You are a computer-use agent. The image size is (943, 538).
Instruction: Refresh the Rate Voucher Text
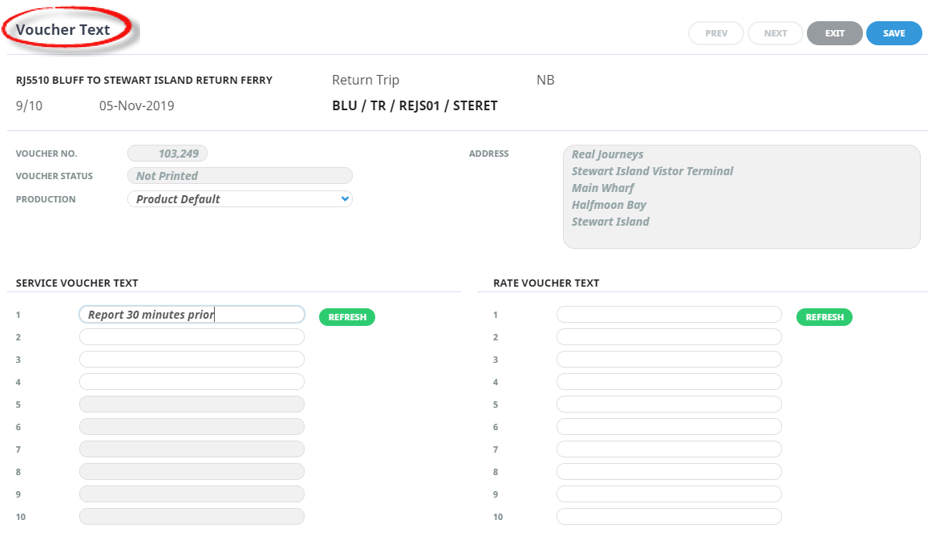(x=824, y=317)
